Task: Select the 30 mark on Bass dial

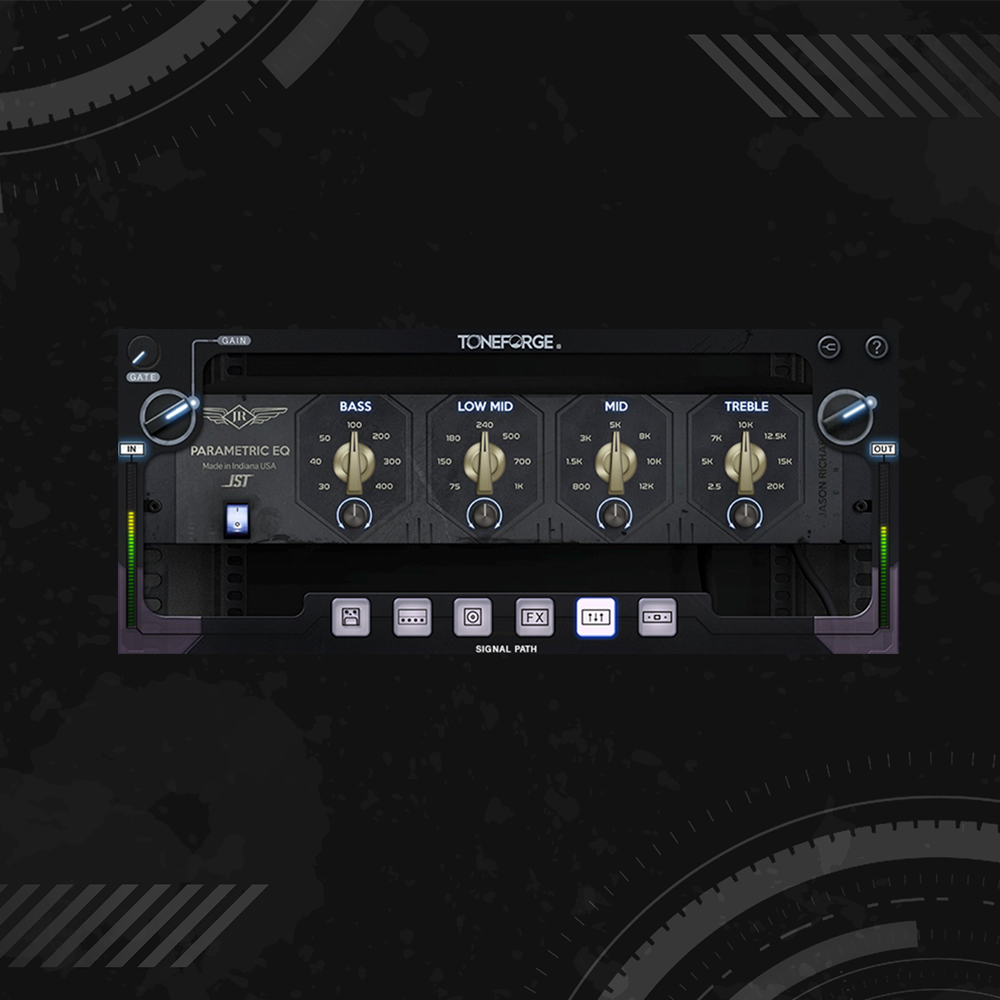Action: [x=324, y=487]
